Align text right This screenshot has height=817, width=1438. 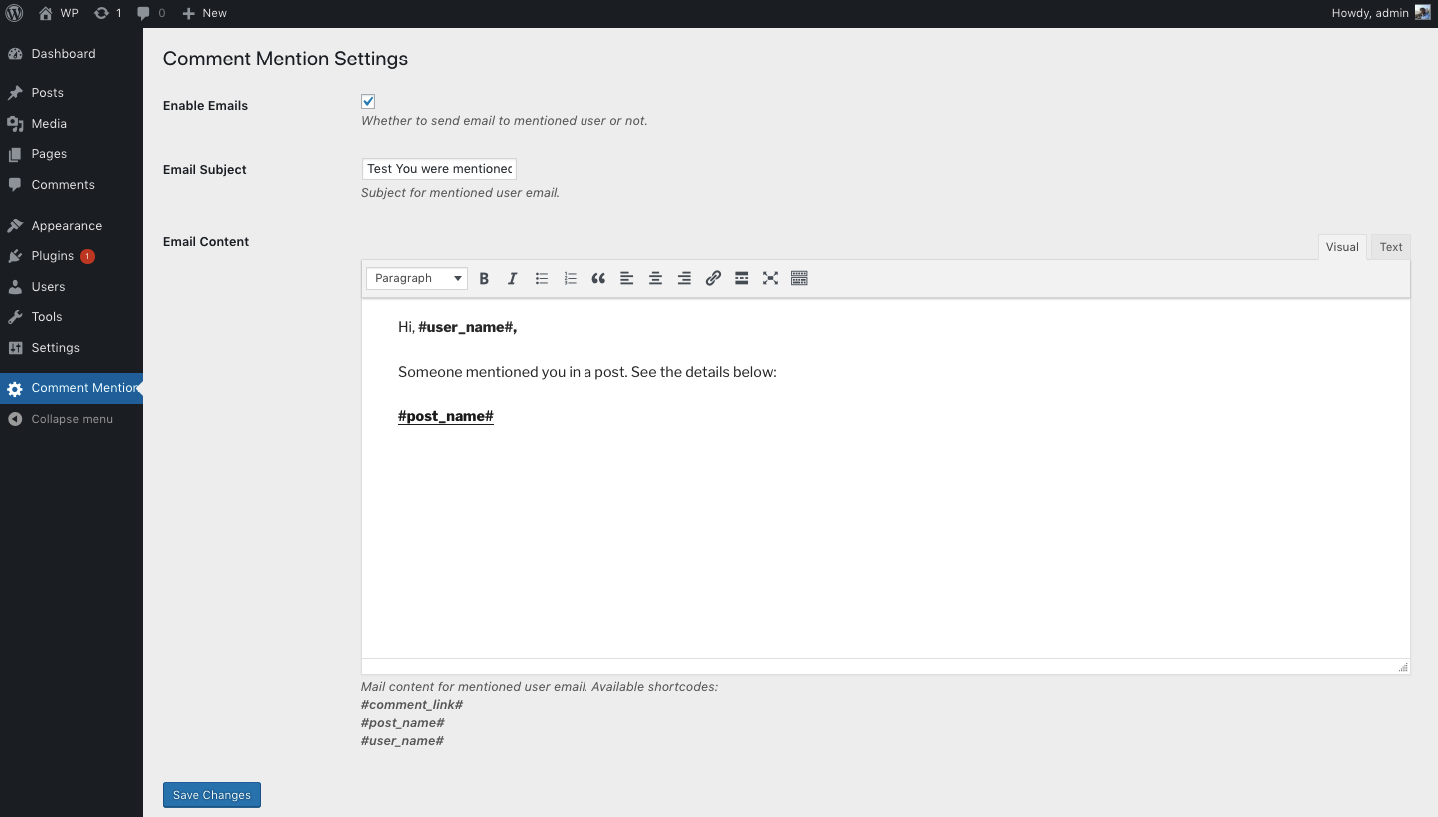(x=684, y=279)
